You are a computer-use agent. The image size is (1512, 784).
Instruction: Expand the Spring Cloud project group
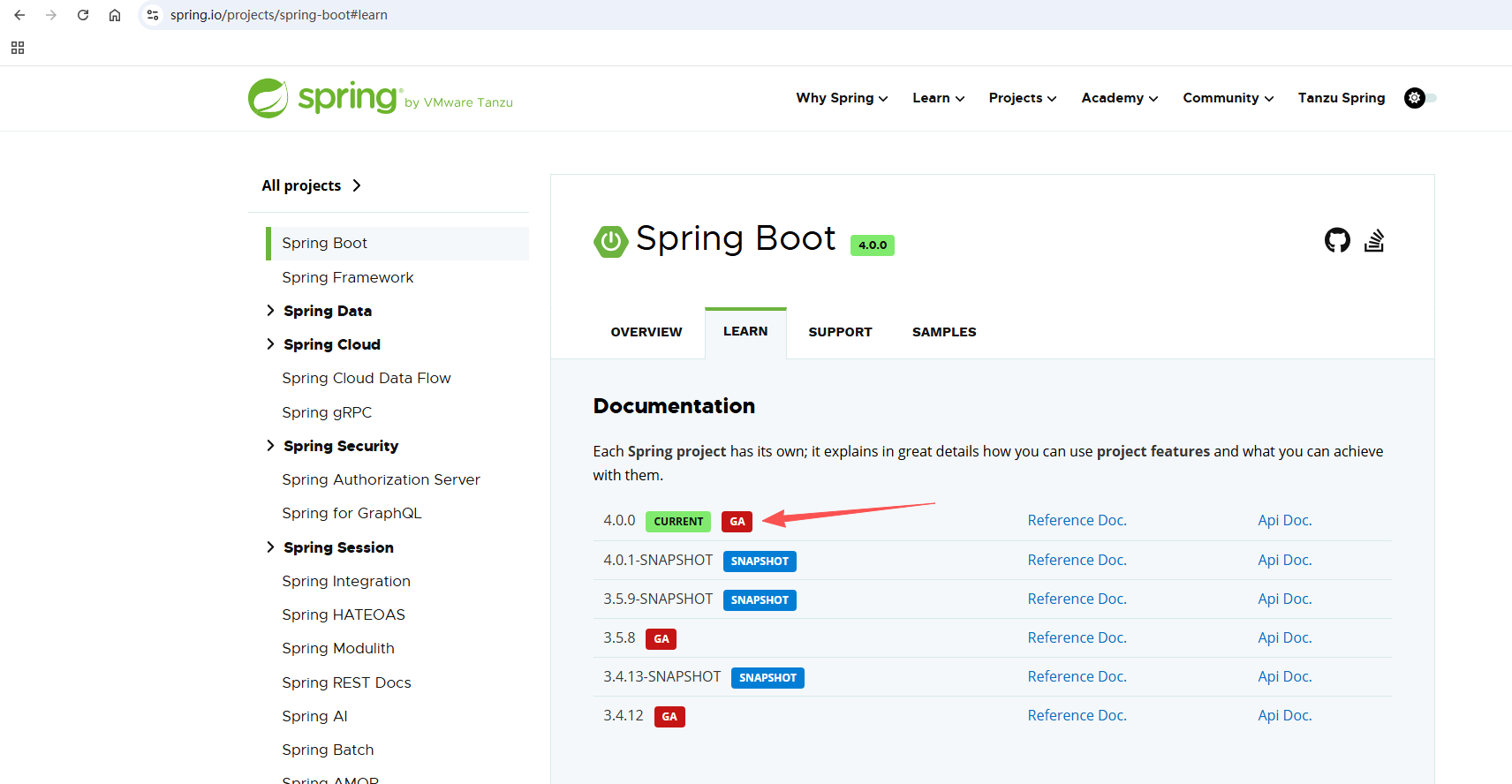pyautogui.click(x=271, y=344)
